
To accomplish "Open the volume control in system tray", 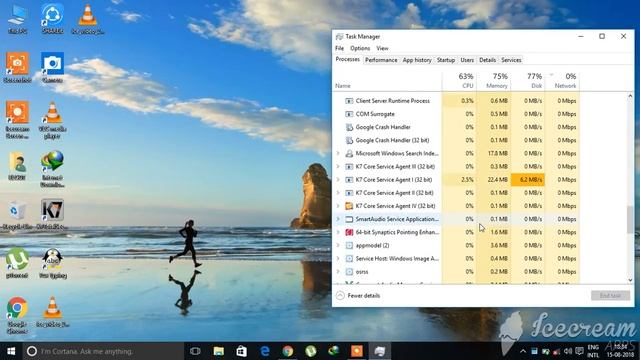I will (568, 351).
